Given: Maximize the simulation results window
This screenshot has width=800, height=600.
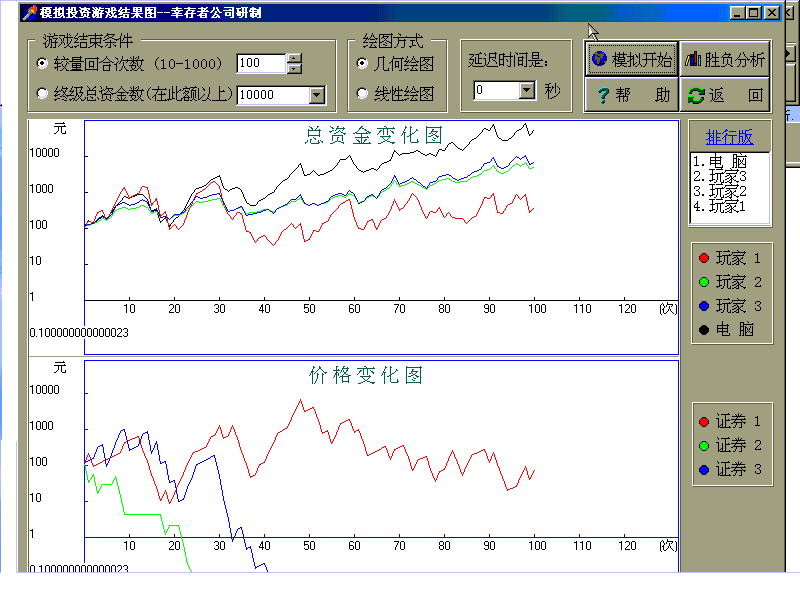Looking at the screenshot, I should coord(754,13).
